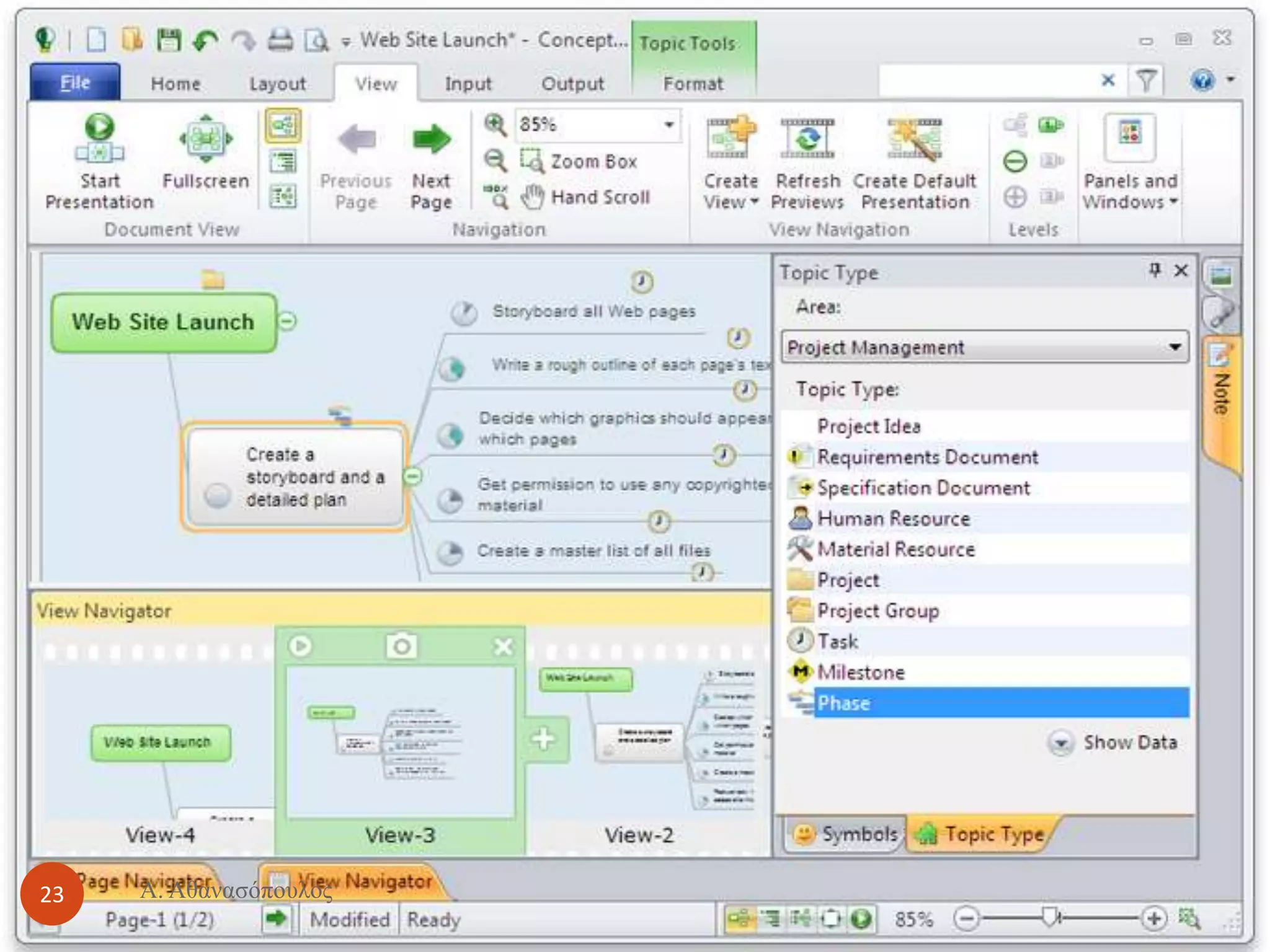Viewport: 1270px width, 952px height.
Task: Select Milestone topic type
Action: [x=860, y=672]
